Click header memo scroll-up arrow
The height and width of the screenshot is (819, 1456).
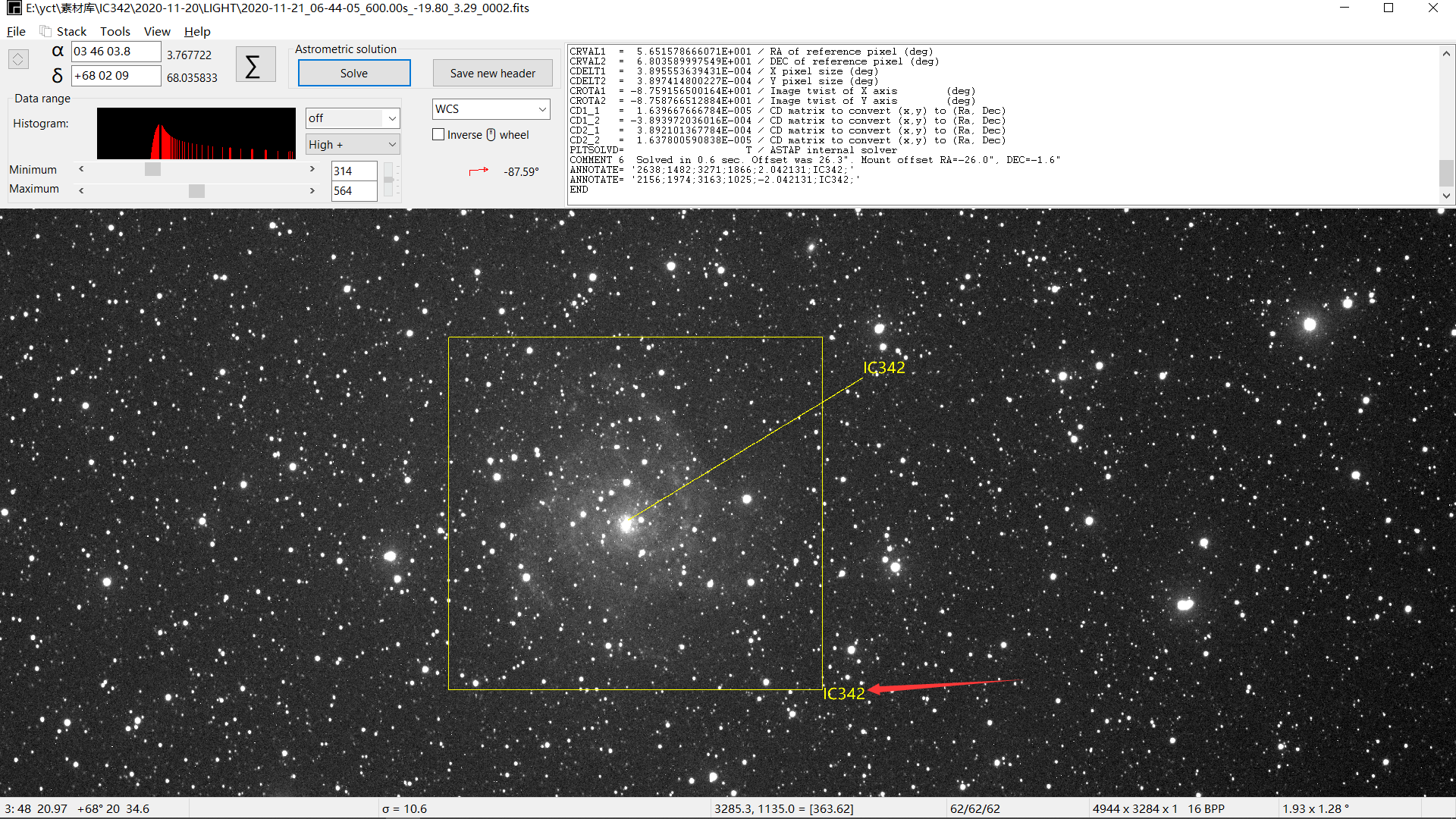pos(1446,53)
